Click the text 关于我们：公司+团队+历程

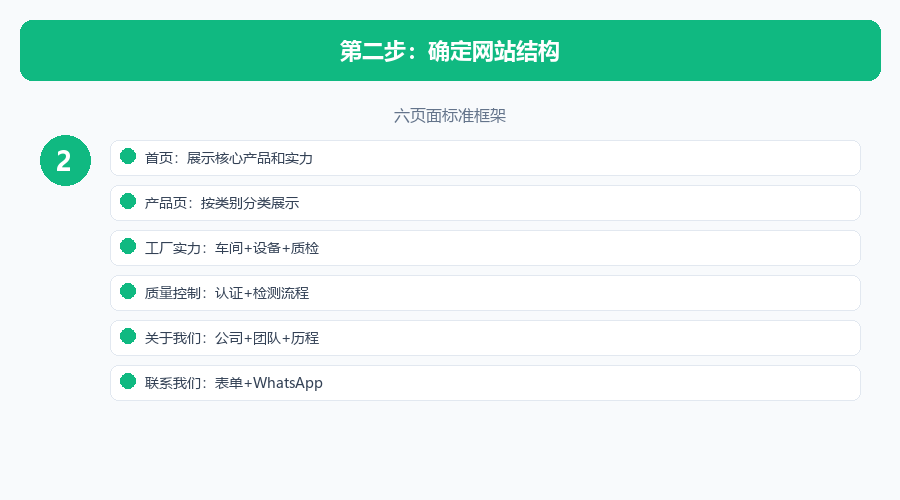(x=231, y=339)
